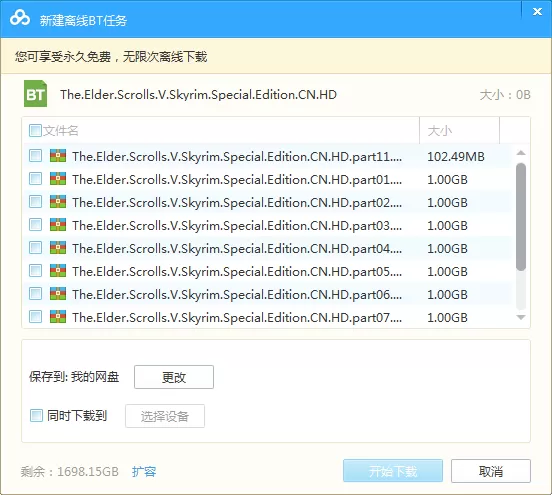Image resolution: width=552 pixels, height=495 pixels.
Task: Check the part07 file checkbox
Action: 35,317
